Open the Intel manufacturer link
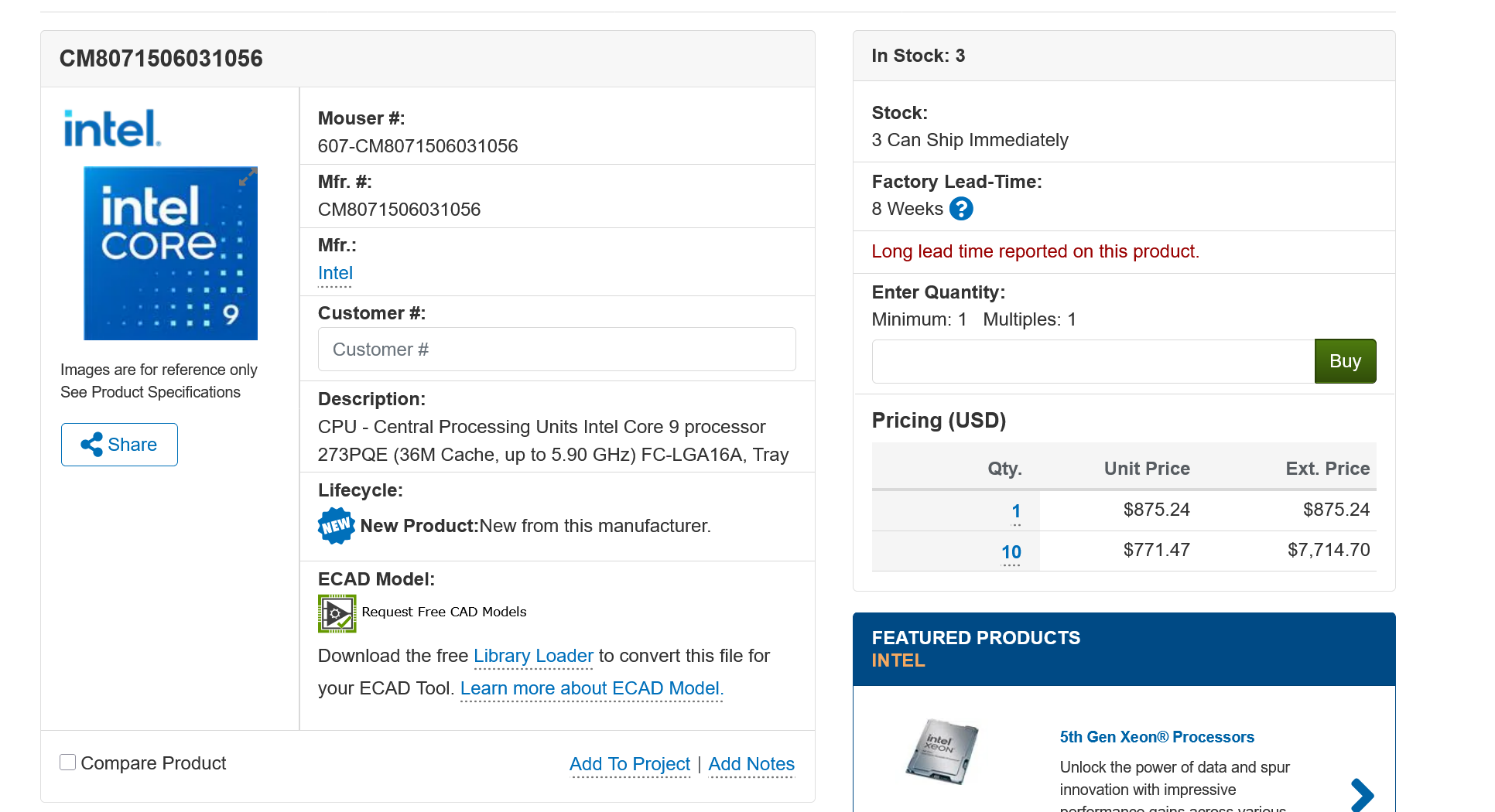Viewport: 1495px width, 812px height. (335, 273)
